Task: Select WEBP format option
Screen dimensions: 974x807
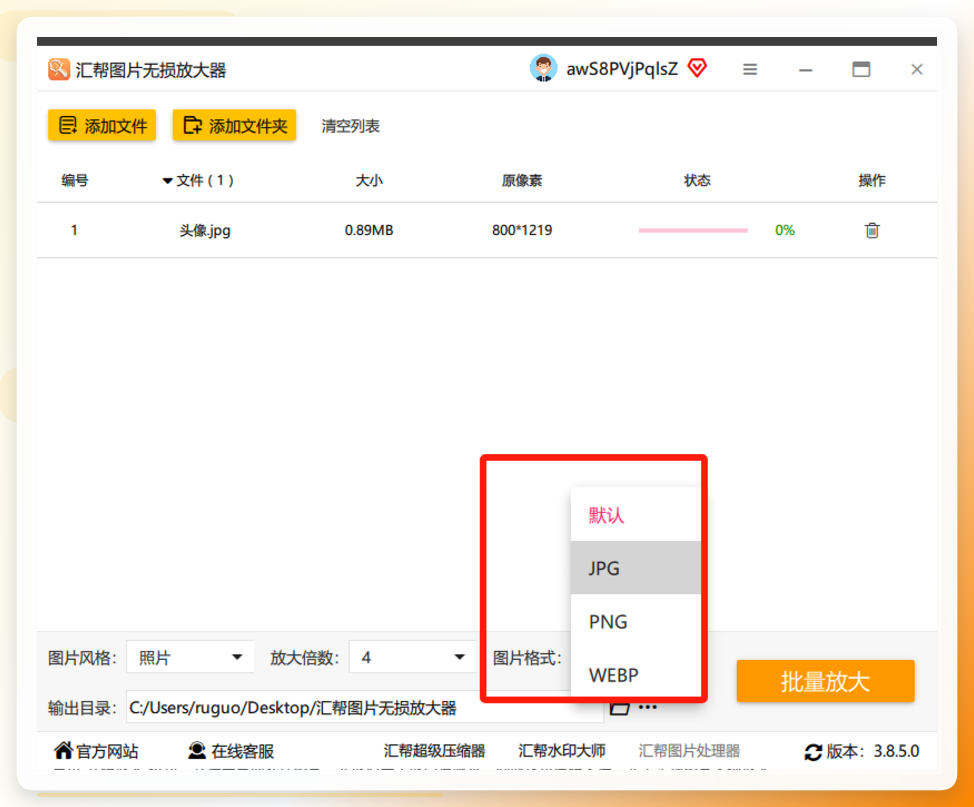Action: point(635,673)
